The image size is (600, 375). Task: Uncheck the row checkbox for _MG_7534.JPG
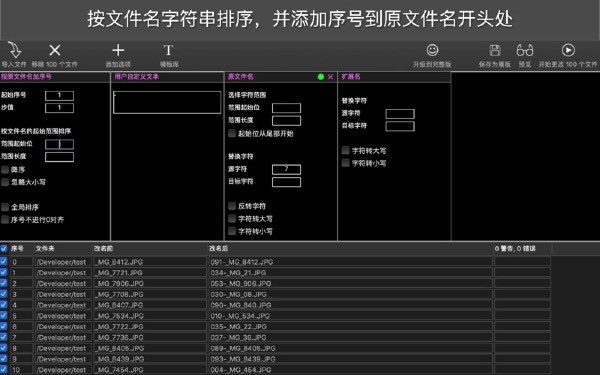pos(4,316)
